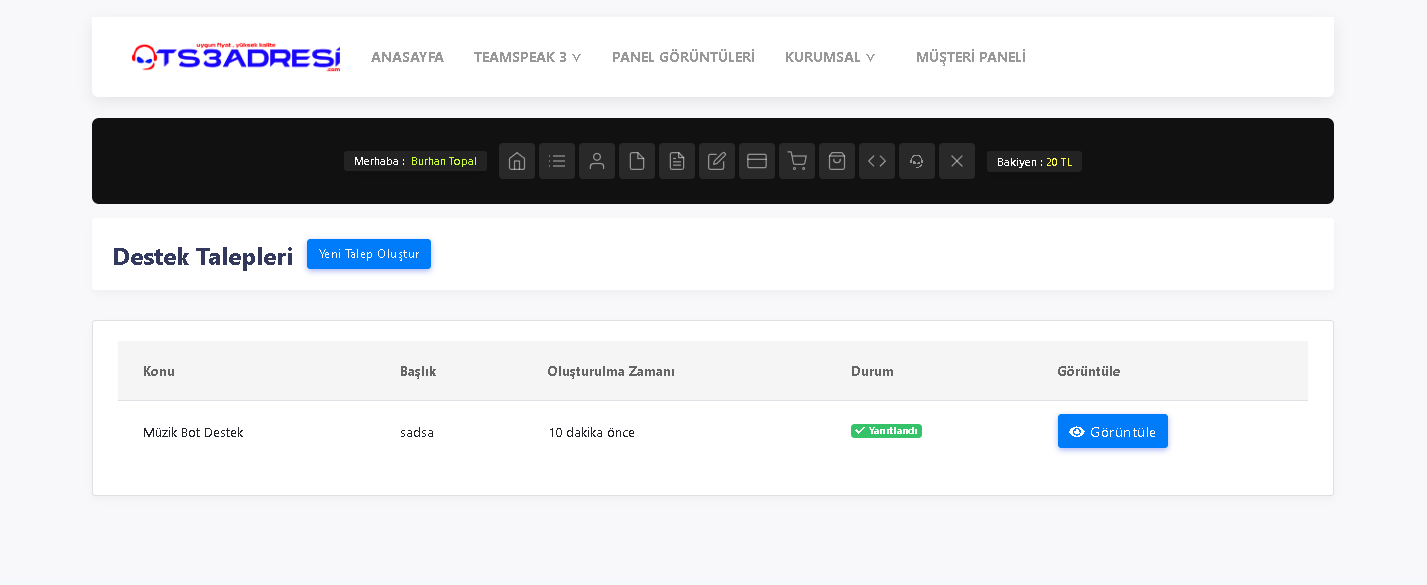Click the Burhan Topal greeting label
Image resolution: width=1427 pixels, height=585 pixels.
[415, 161]
